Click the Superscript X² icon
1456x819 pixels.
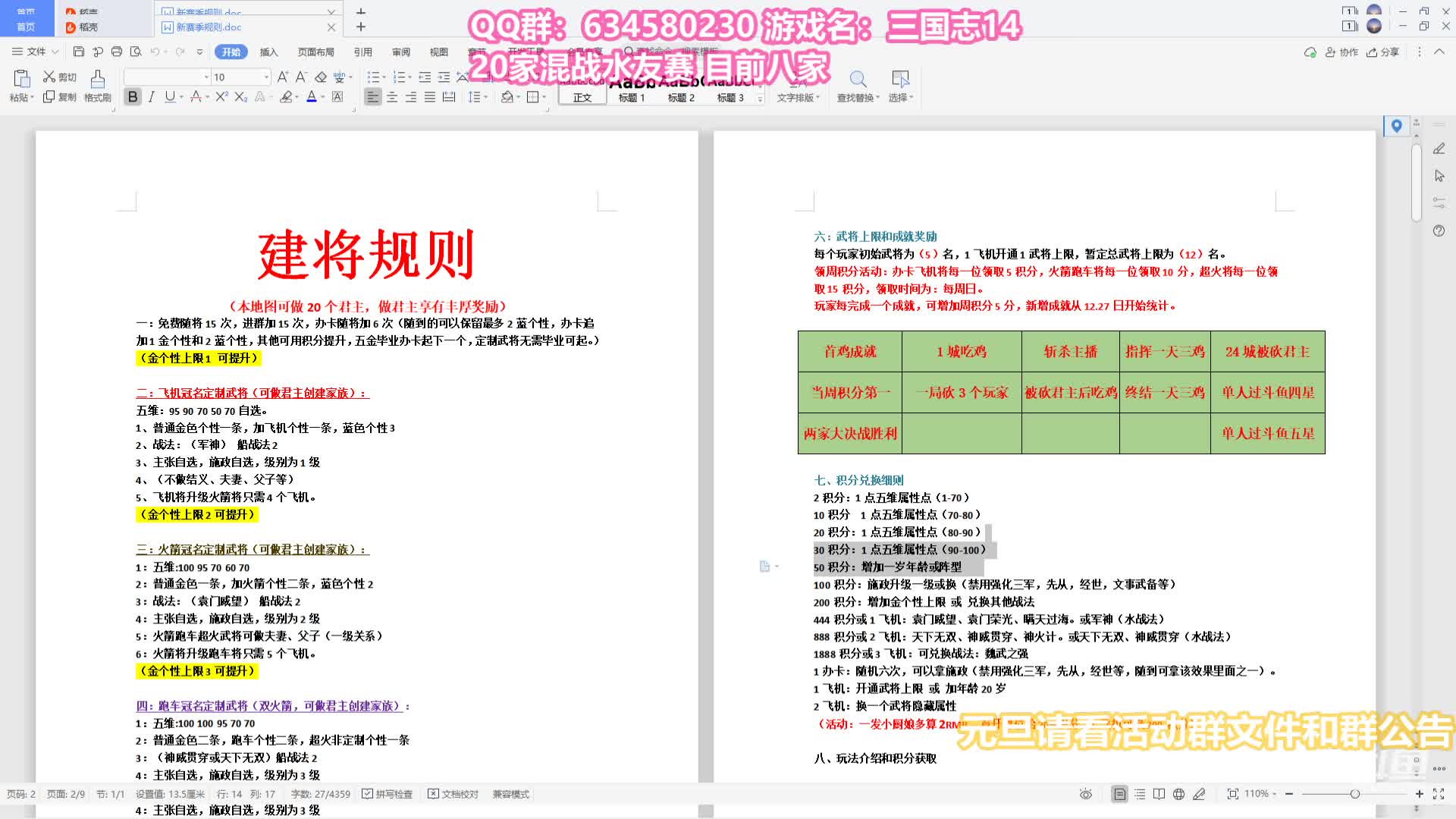pos(221,96)
